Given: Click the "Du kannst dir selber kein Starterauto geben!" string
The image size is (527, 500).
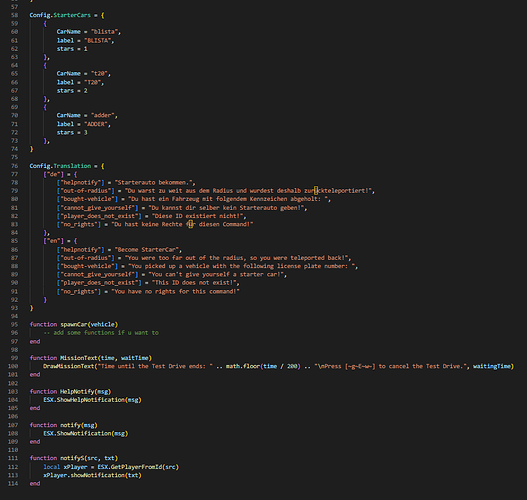Looking at the screenshot, I should [226, 208].
